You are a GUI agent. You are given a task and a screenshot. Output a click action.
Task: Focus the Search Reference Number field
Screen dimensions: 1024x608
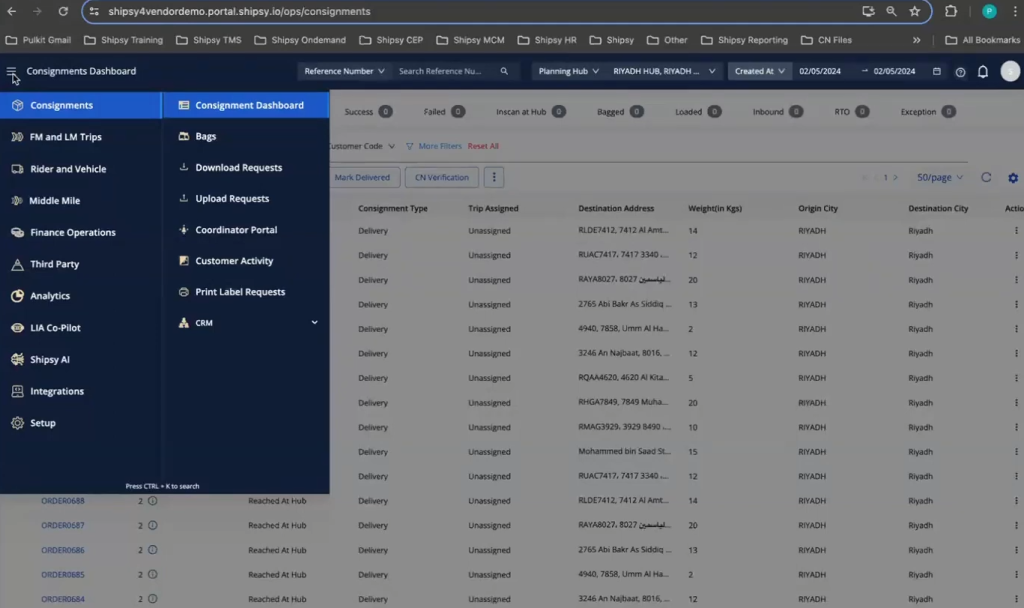pyautogui.click(x=445, y=72)
